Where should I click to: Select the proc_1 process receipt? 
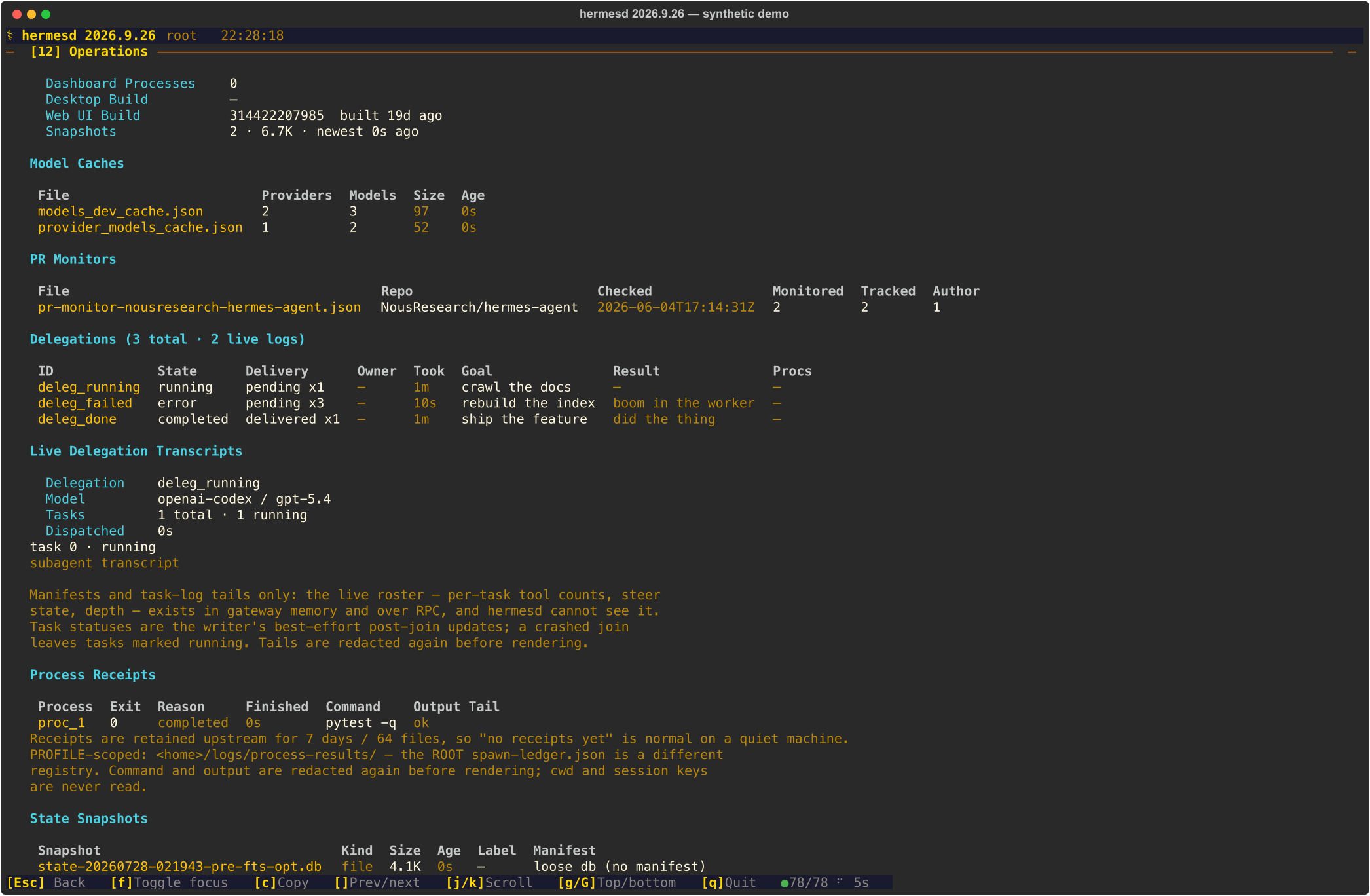tap(62, 722)
